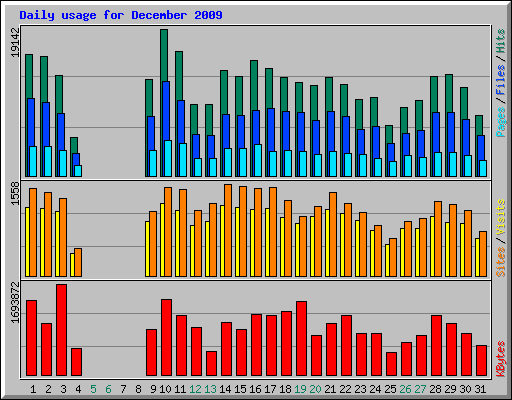The image size is (512, 400).
Task: Click the red KBytes bar for day 4
Action: tap(76, 362)
